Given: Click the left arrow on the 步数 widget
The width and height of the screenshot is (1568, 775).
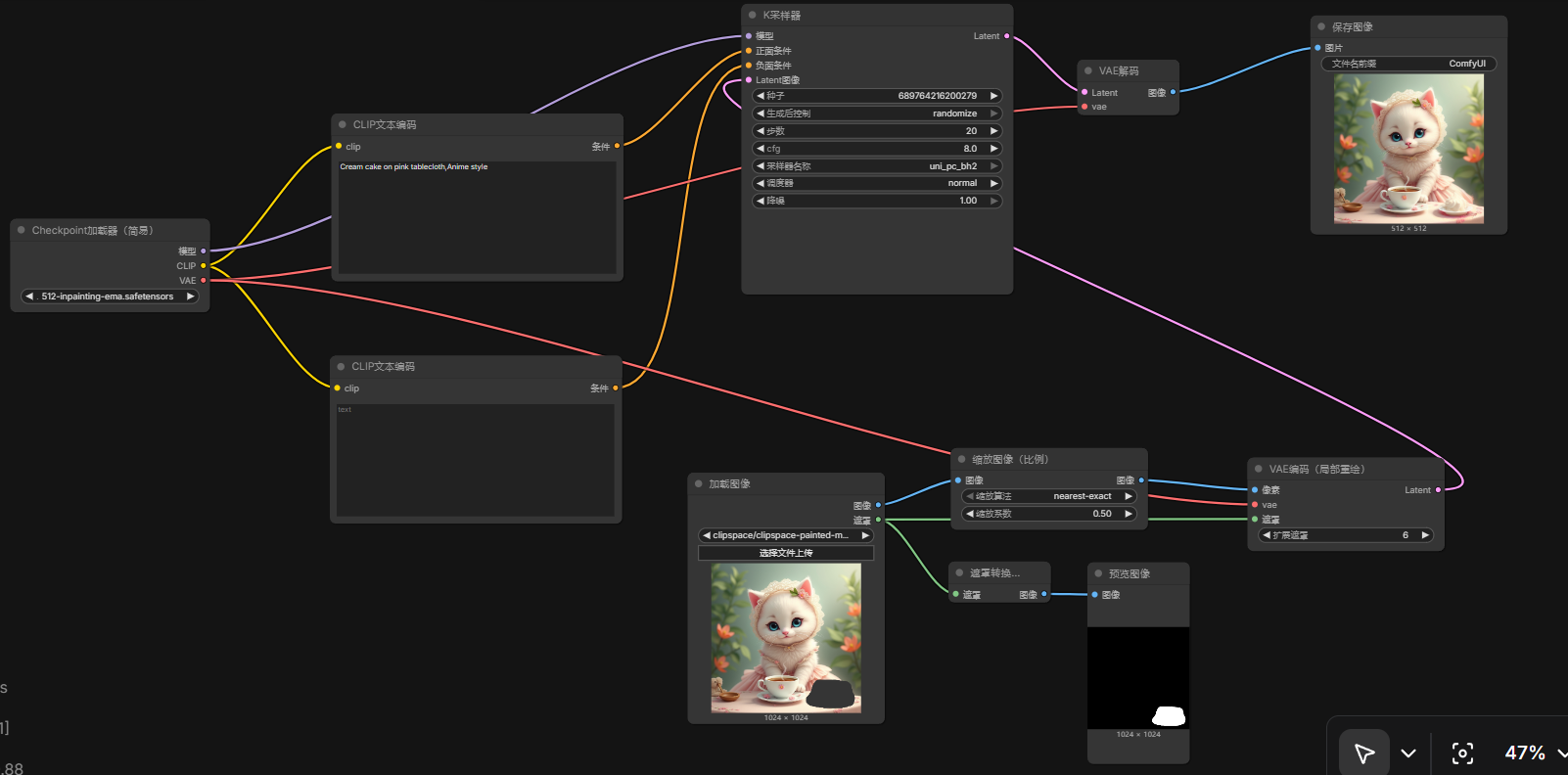Looking at the screenshot, I should point(761,131).
